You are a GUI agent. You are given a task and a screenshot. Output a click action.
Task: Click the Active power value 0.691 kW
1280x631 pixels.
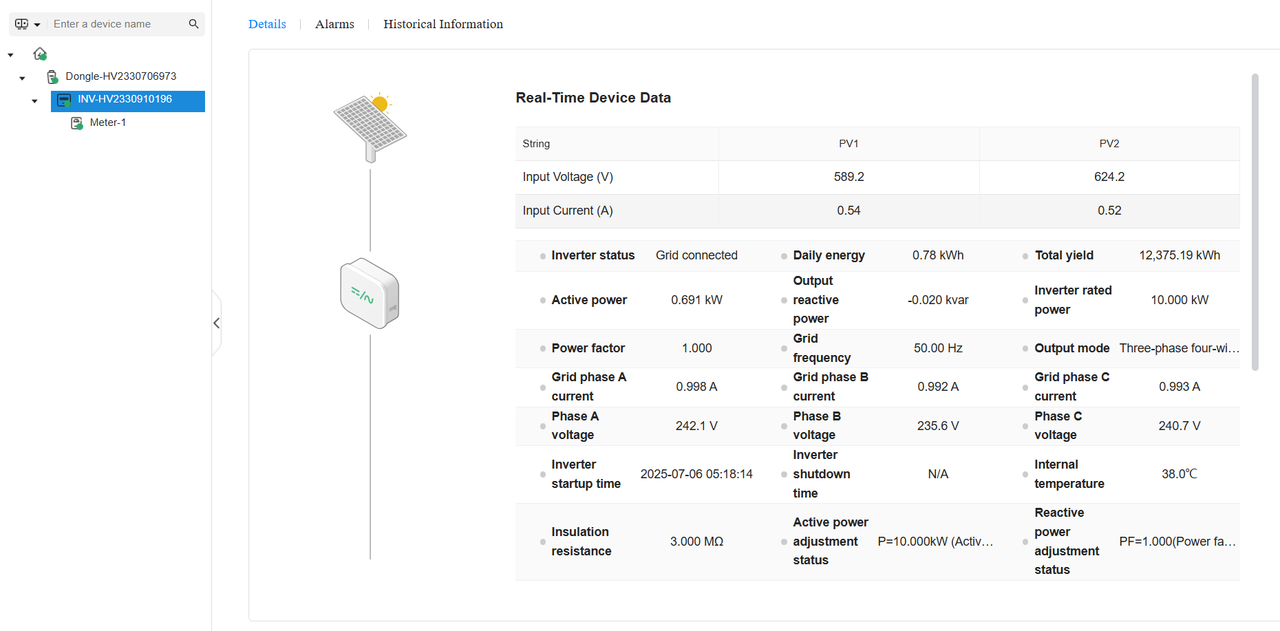(696, 300)
